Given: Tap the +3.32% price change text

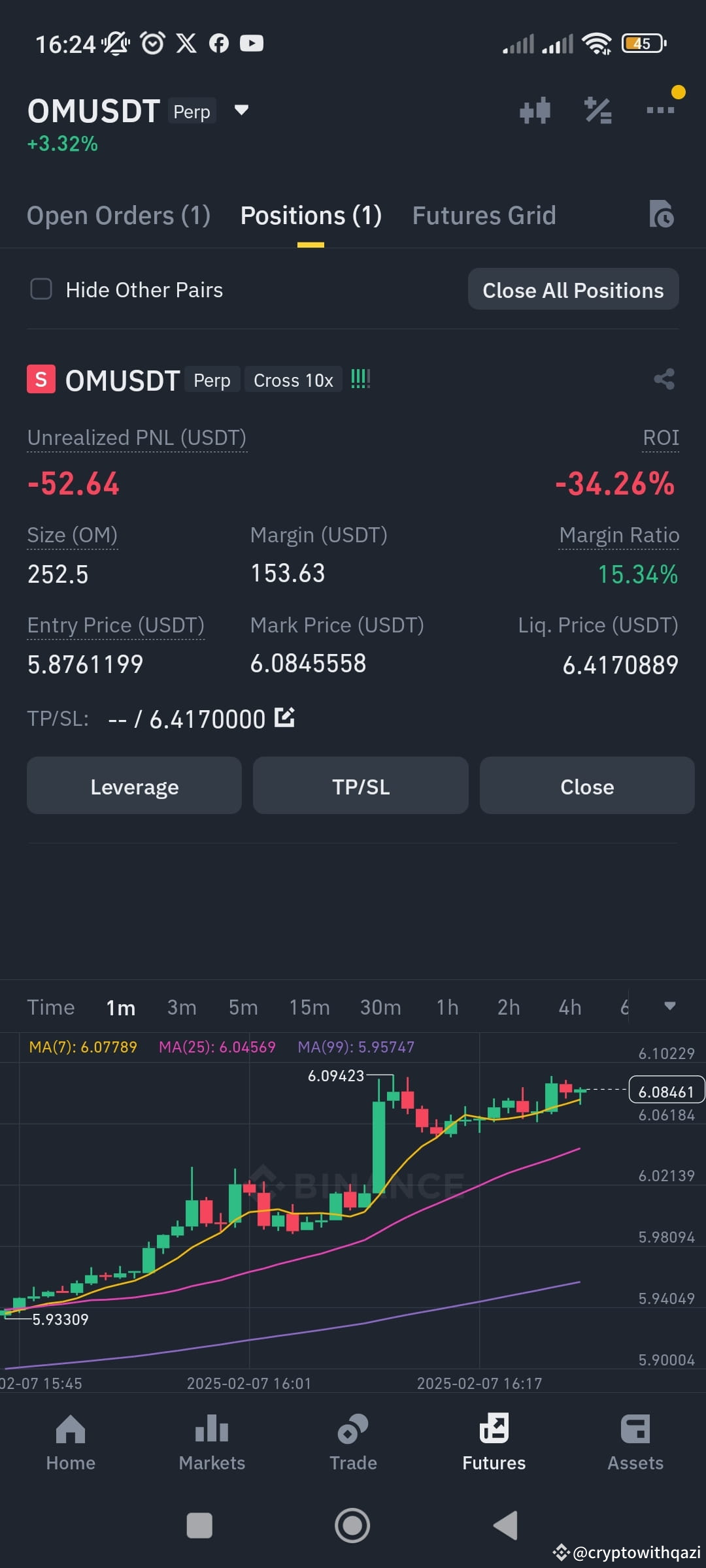Looking at the screenshot, I should click(x=62, y=143).
